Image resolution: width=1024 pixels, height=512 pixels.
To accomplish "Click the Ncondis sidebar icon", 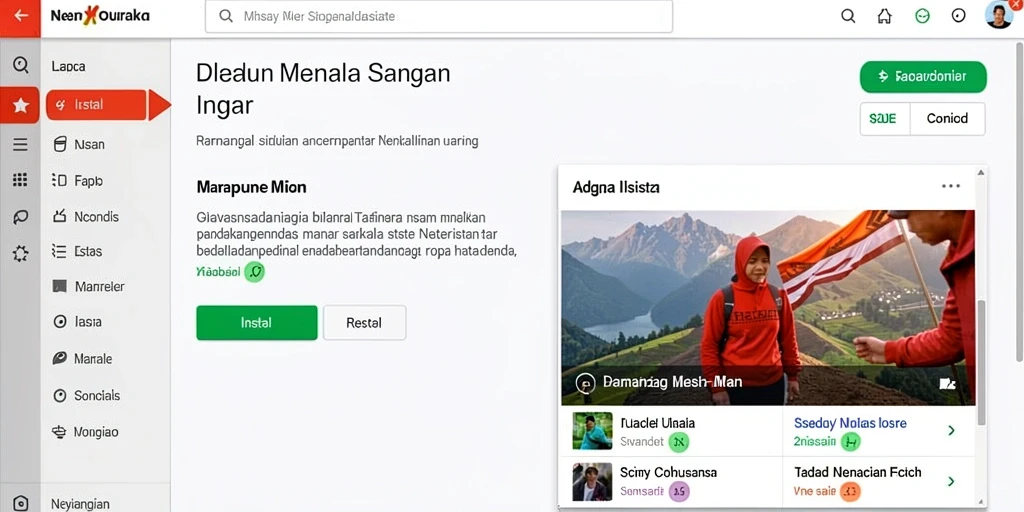I will tap(60, 216).
